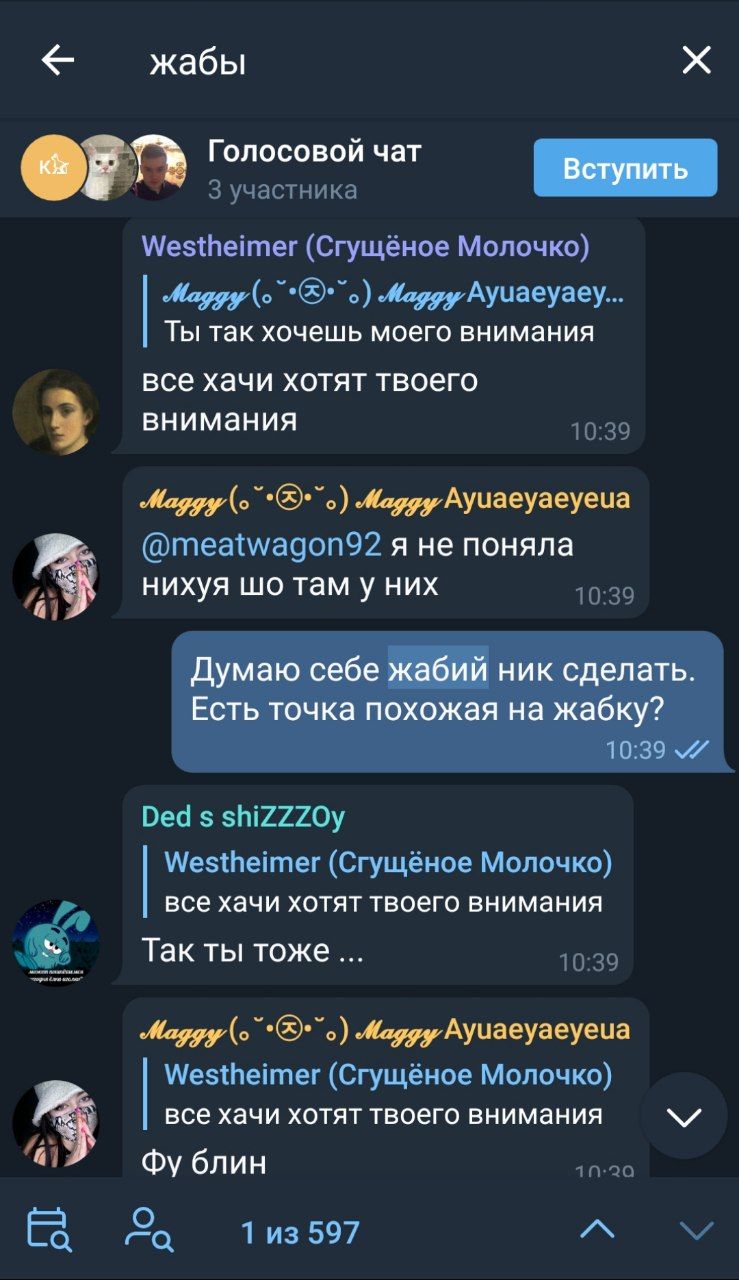Tap the 1 из 597 results counter
Viewport: 739px width, 1280px height.
tap(300, 1232)
